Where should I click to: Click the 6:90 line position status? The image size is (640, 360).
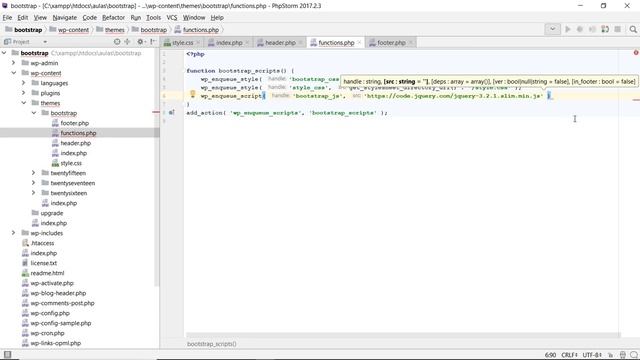point(550,355)
